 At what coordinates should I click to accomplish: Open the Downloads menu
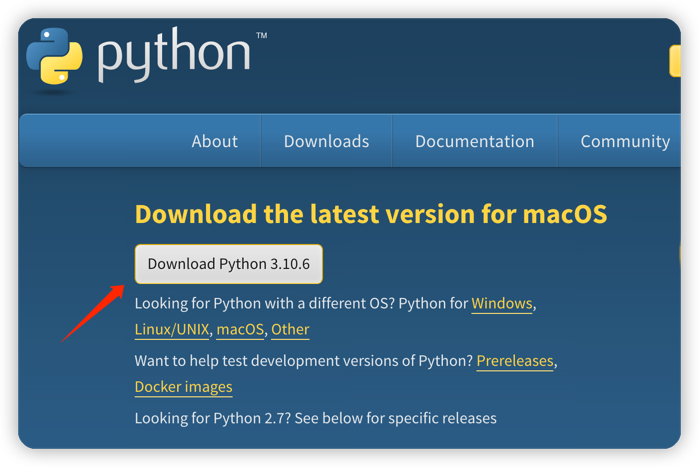pyautogui.click(x=326, y=141)
